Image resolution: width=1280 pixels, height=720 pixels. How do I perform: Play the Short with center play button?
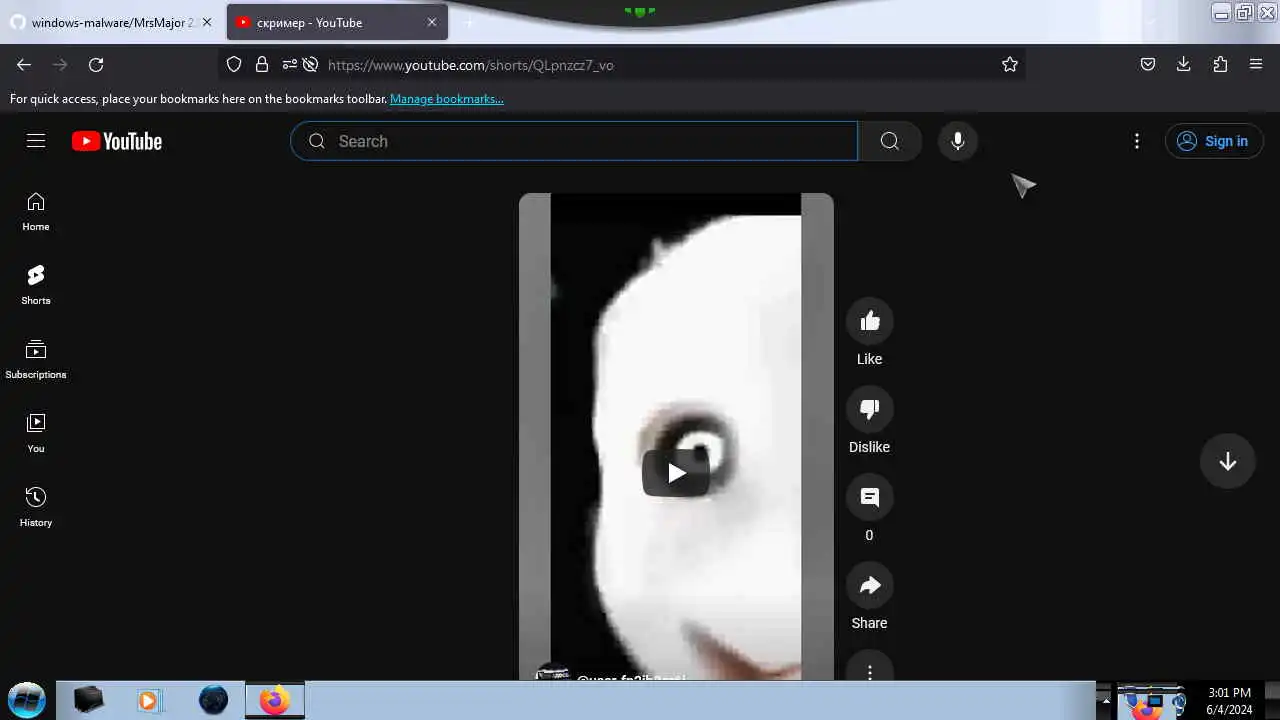(676, 473)
